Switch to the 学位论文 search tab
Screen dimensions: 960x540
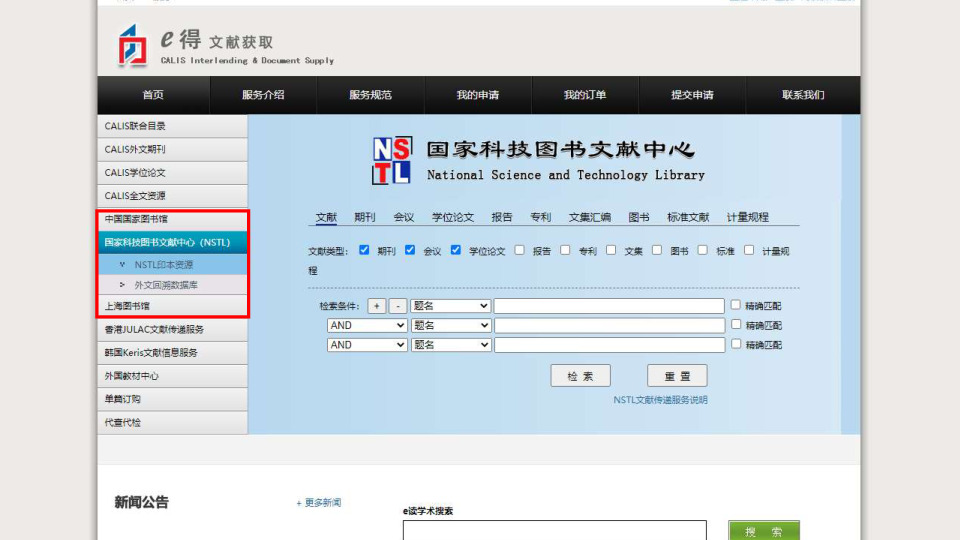pos(453,217)
